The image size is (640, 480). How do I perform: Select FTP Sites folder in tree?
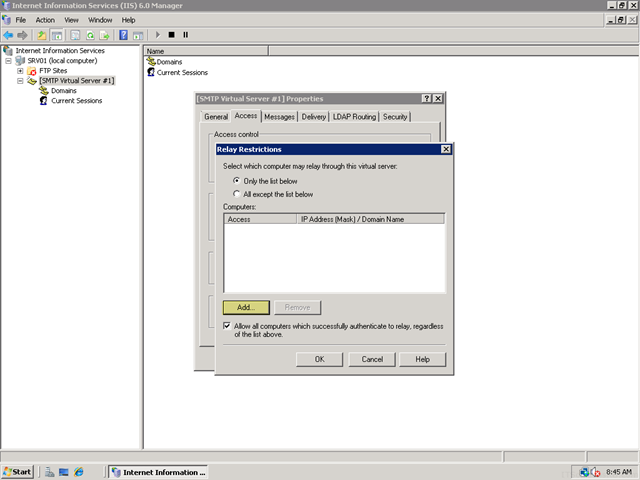(53, 71)
